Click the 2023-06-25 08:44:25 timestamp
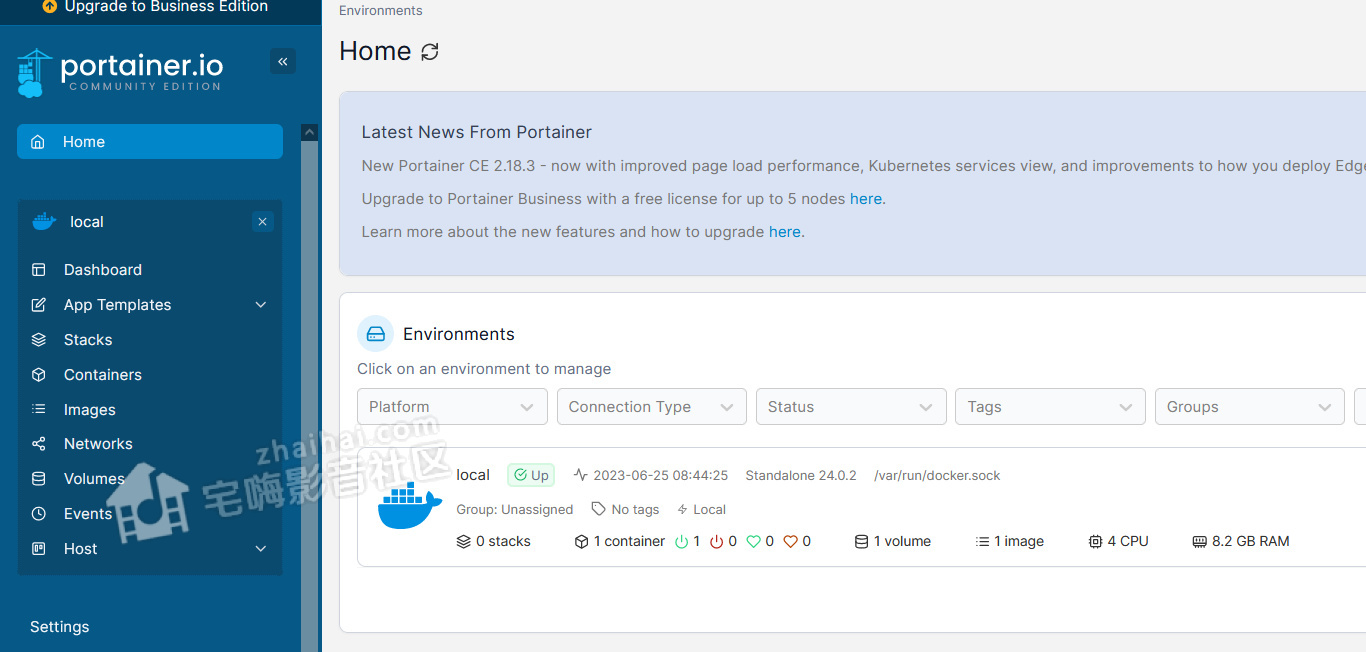 (x=661, y=476)
